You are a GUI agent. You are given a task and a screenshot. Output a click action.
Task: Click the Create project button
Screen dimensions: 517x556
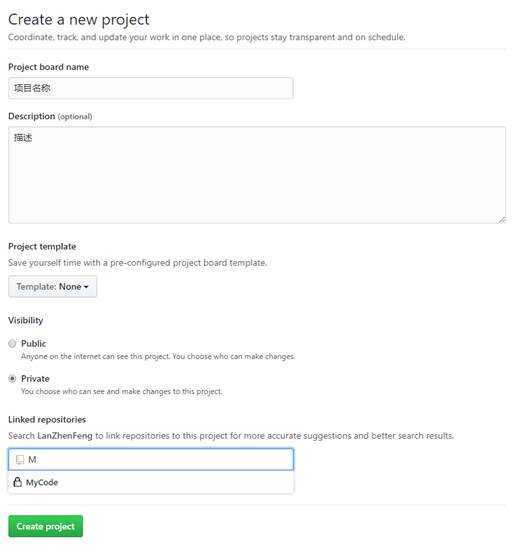[46, 526]
